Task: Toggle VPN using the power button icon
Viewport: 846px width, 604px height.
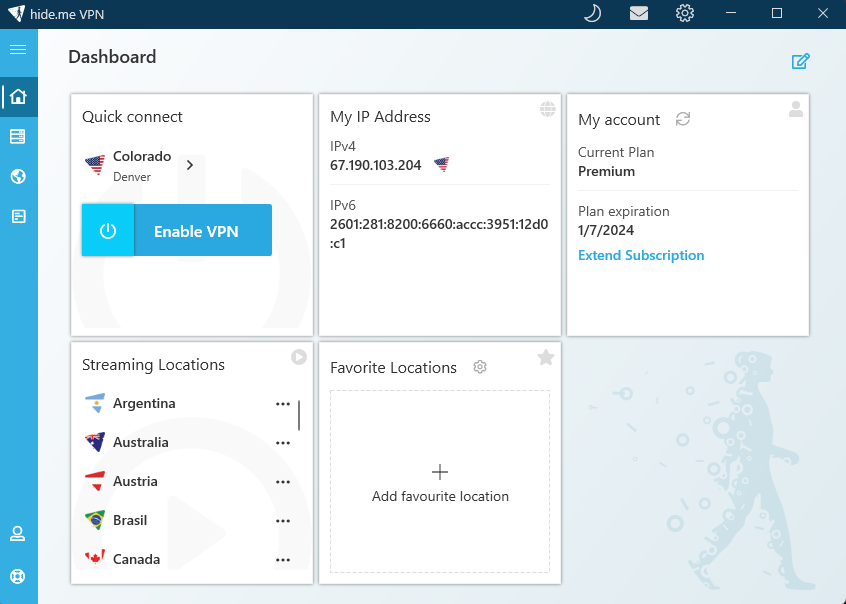Action: 107,230
